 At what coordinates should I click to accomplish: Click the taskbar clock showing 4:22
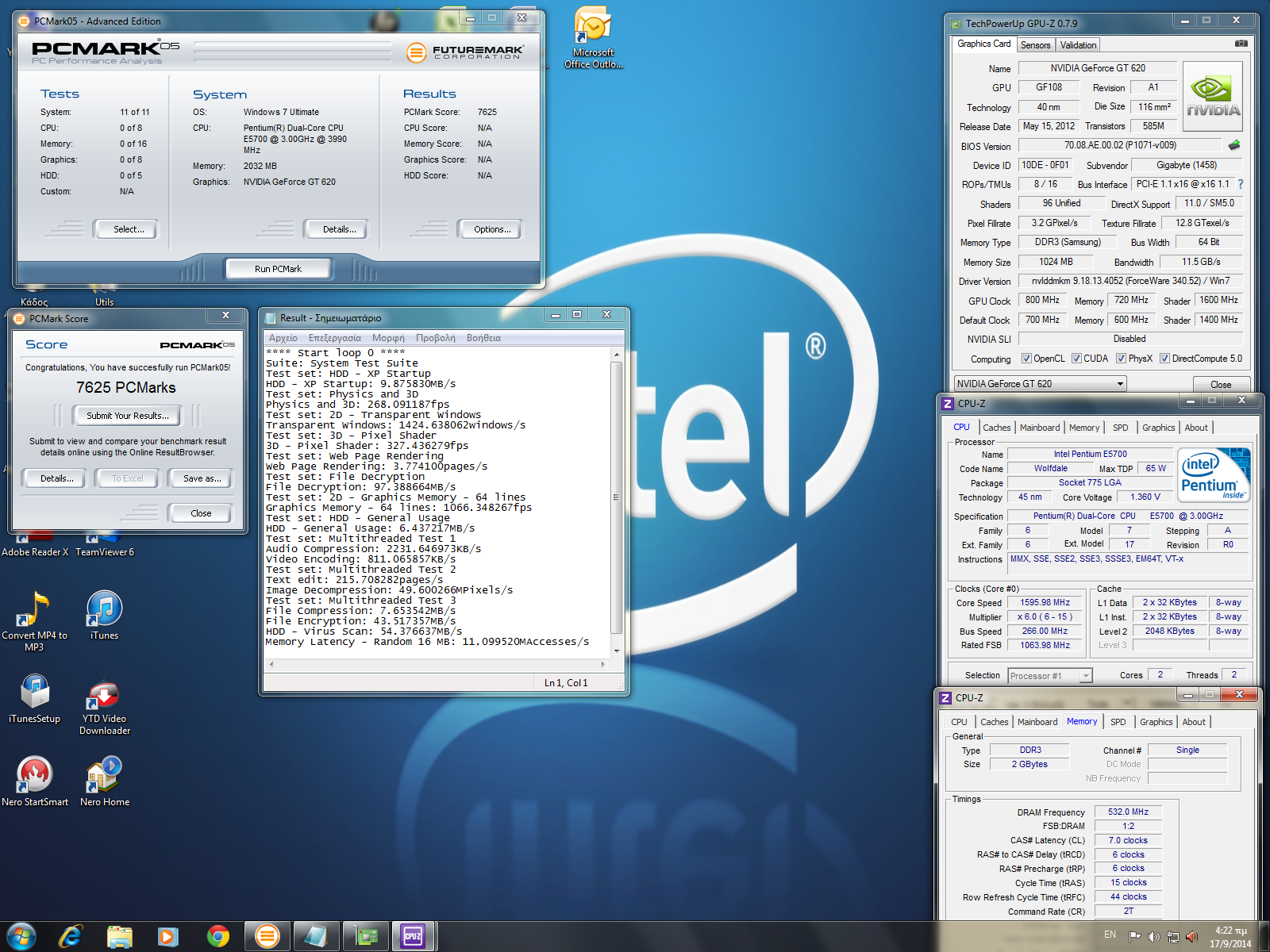point(1230,937)
